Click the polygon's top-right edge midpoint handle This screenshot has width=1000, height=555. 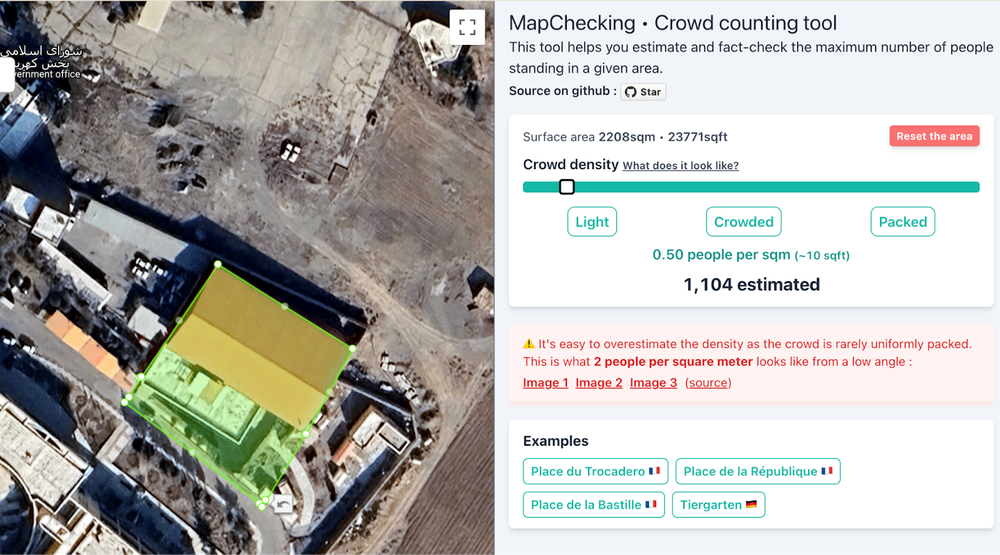285,306
